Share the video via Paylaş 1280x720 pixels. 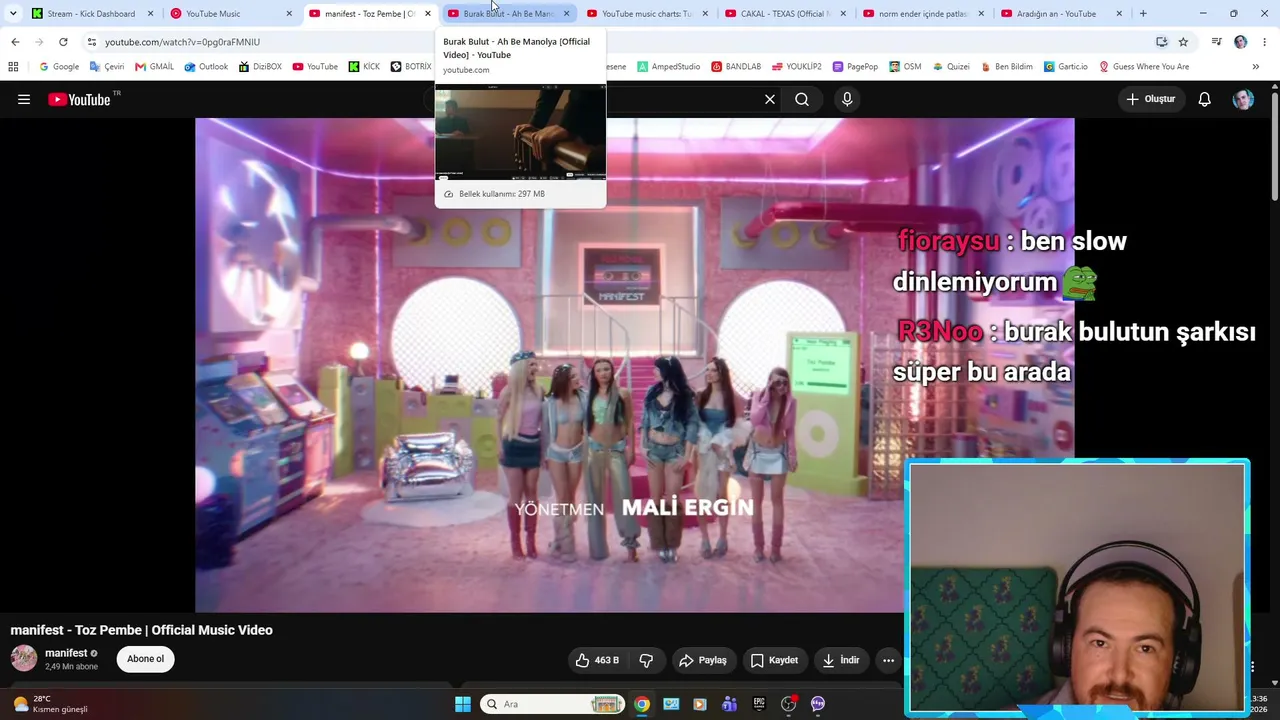tap(703, 660)
